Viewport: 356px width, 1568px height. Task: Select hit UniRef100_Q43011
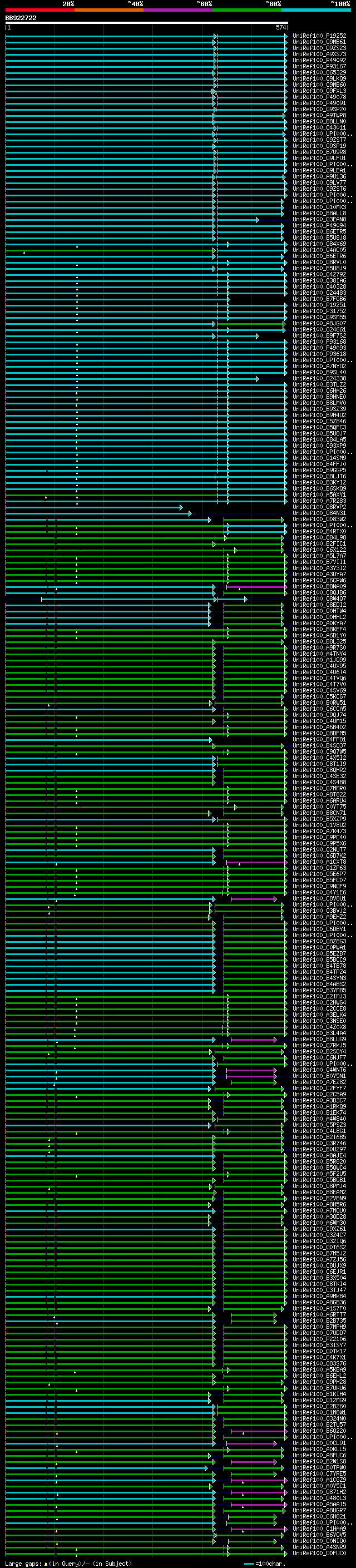319,128
